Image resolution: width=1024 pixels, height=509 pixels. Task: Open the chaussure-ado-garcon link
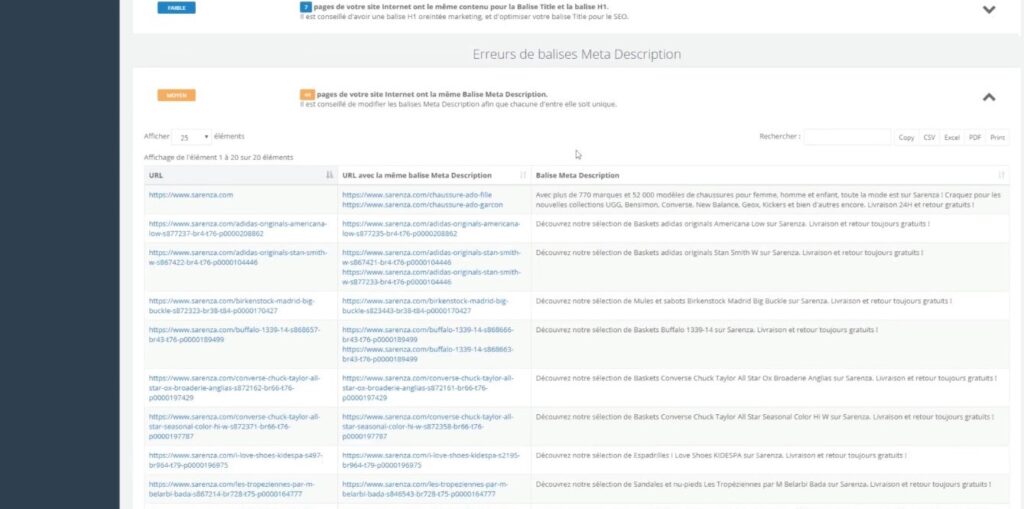[423, 205]
